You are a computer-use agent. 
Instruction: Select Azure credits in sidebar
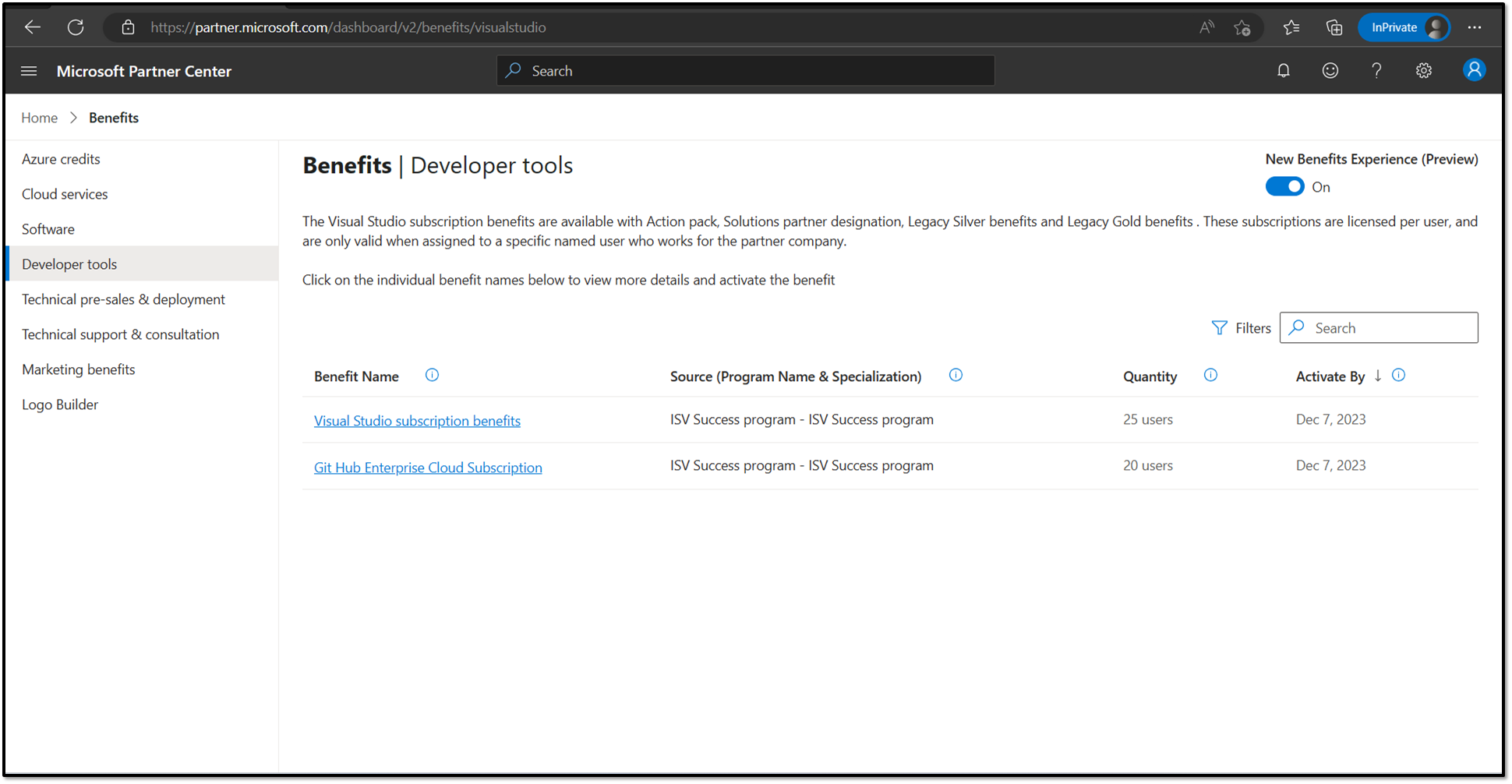click(61, 159)
